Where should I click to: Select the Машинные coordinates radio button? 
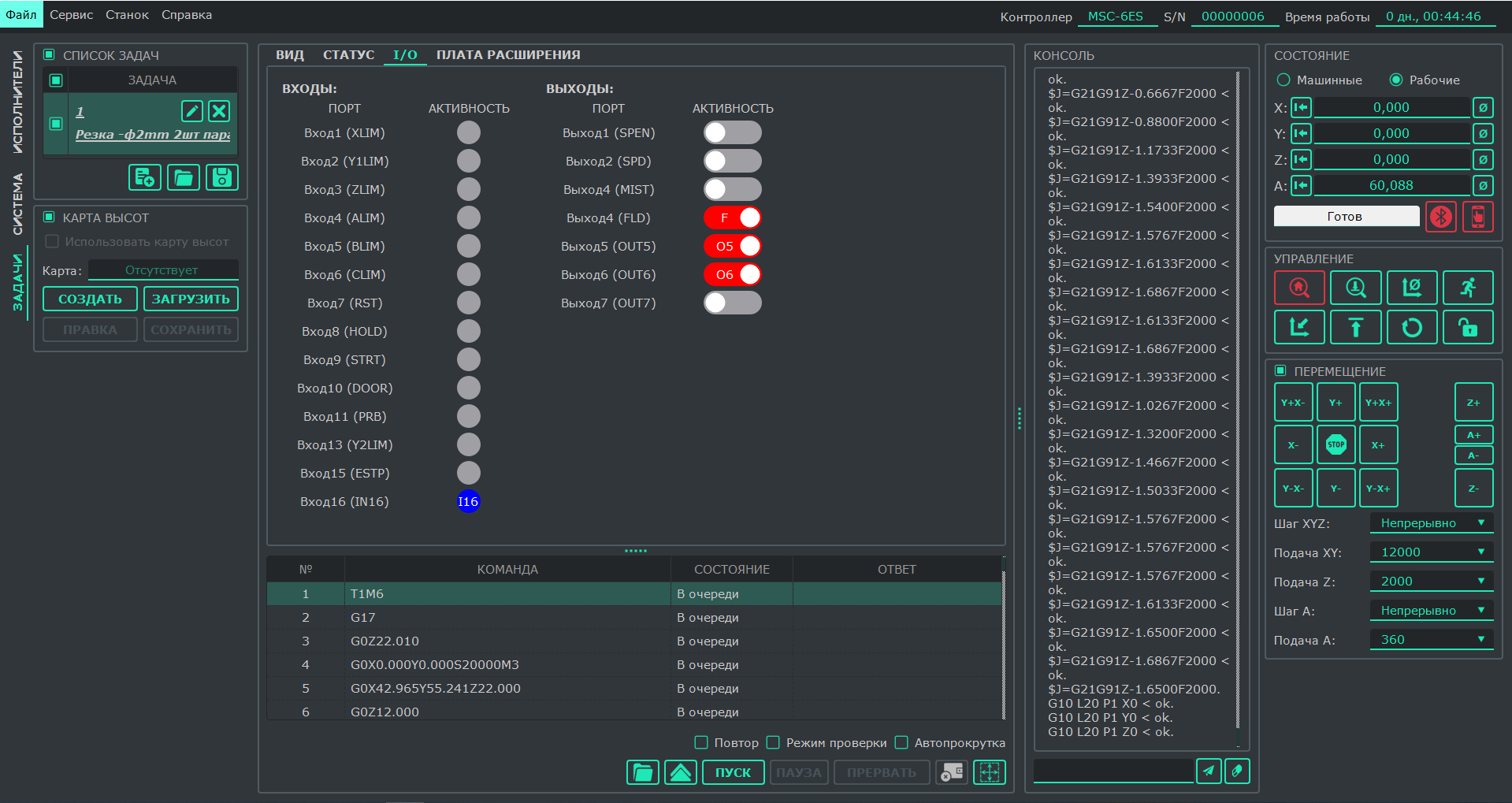1284,80
